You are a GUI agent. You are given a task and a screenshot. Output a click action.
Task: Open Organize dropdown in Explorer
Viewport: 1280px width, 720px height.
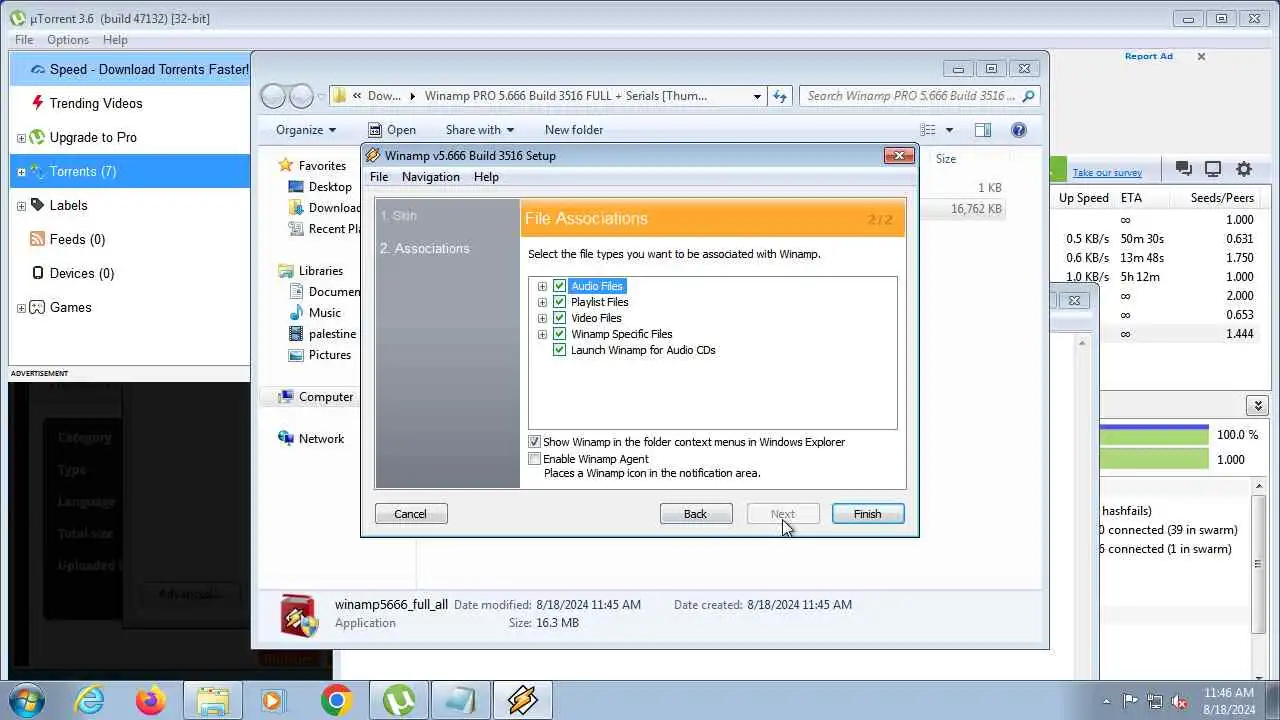coord(306,130)
